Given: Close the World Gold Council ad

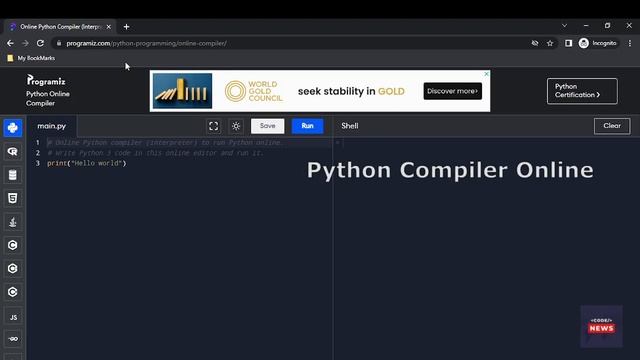Looking at the screenshot, I should 486,74.
